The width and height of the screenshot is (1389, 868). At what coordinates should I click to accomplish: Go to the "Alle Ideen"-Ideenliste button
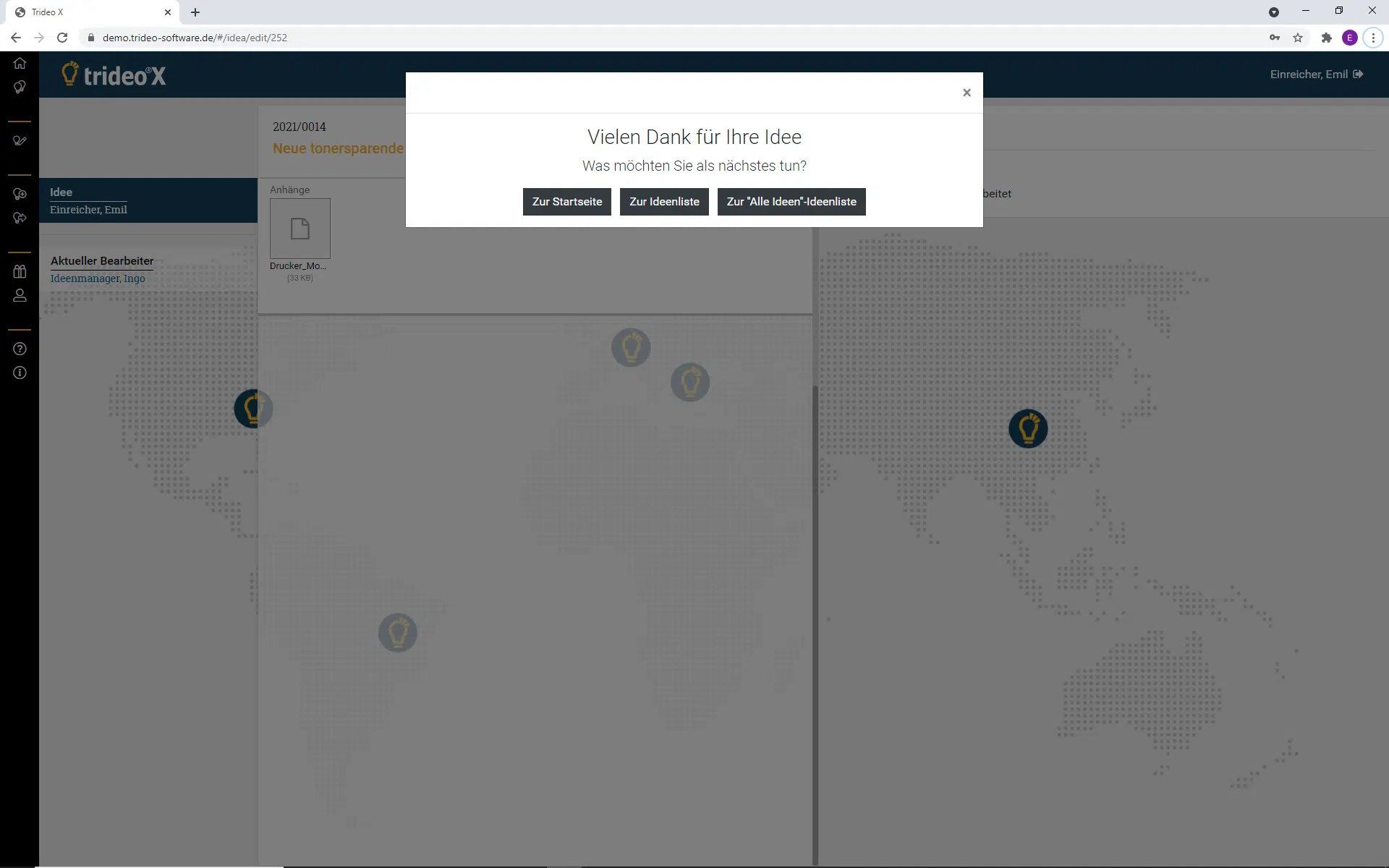[x=791, y=202]
